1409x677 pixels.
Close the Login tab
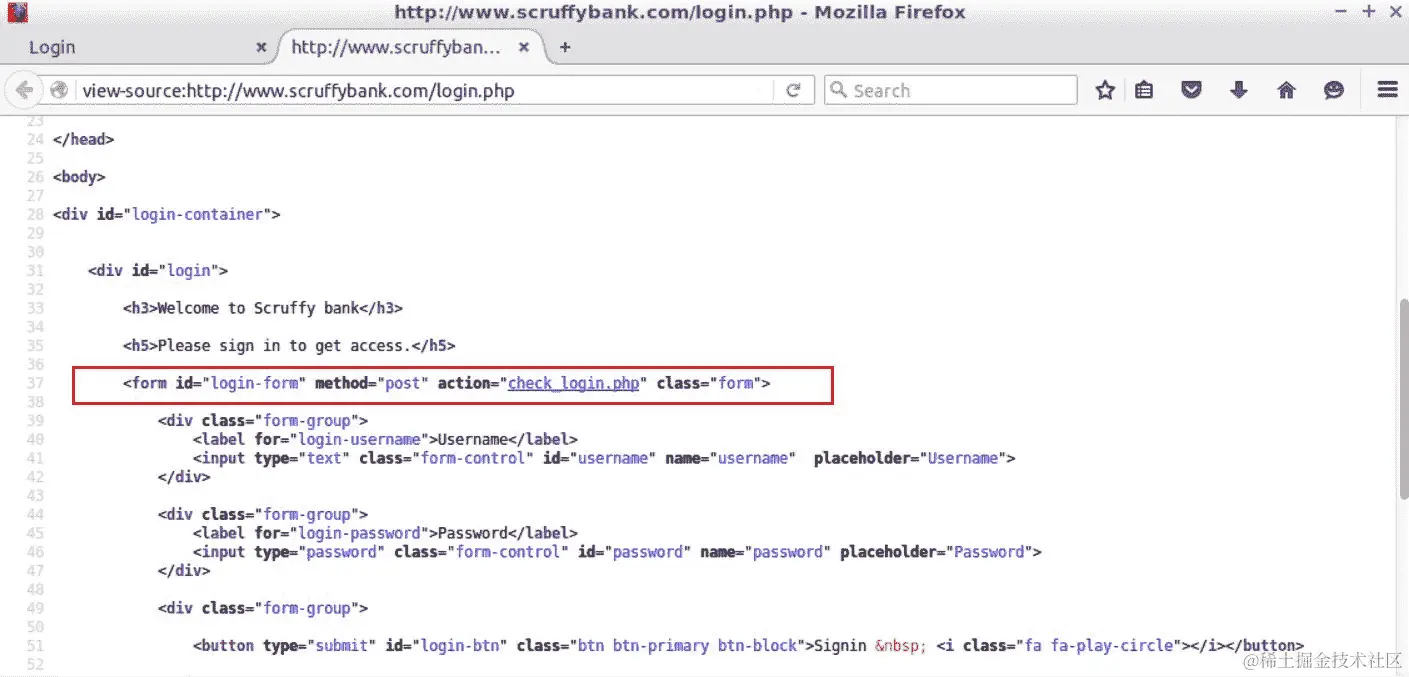coord(261,47)
